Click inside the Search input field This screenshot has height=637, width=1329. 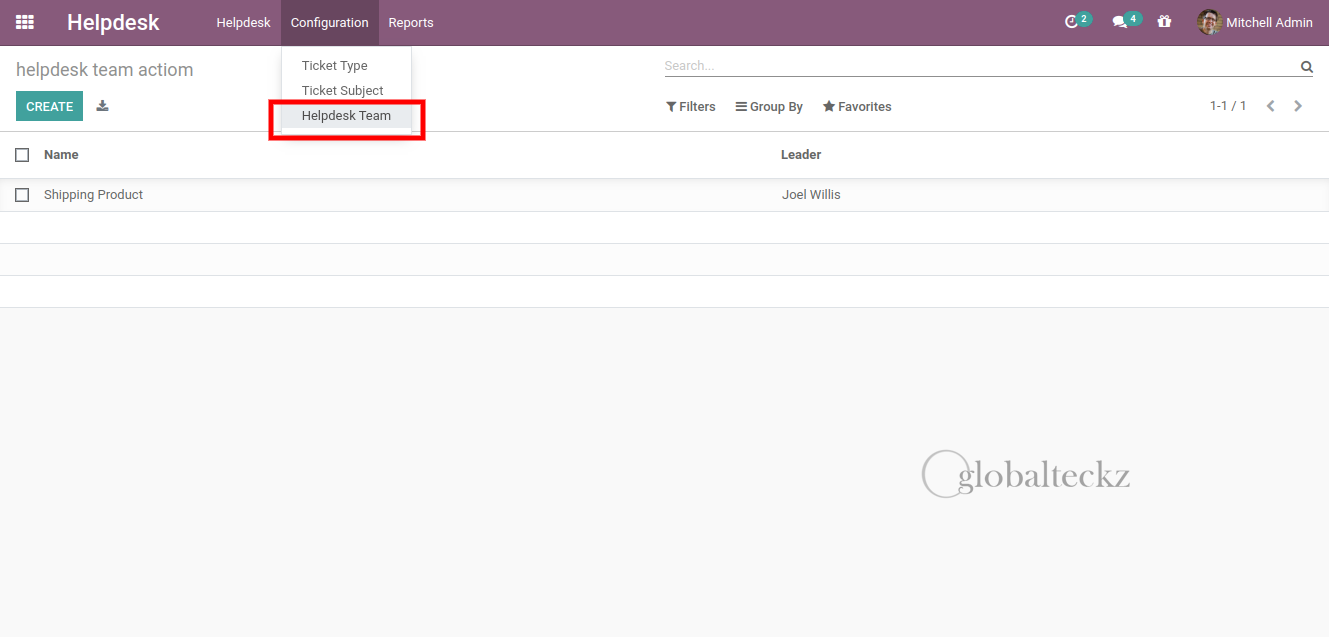[980, 66]
